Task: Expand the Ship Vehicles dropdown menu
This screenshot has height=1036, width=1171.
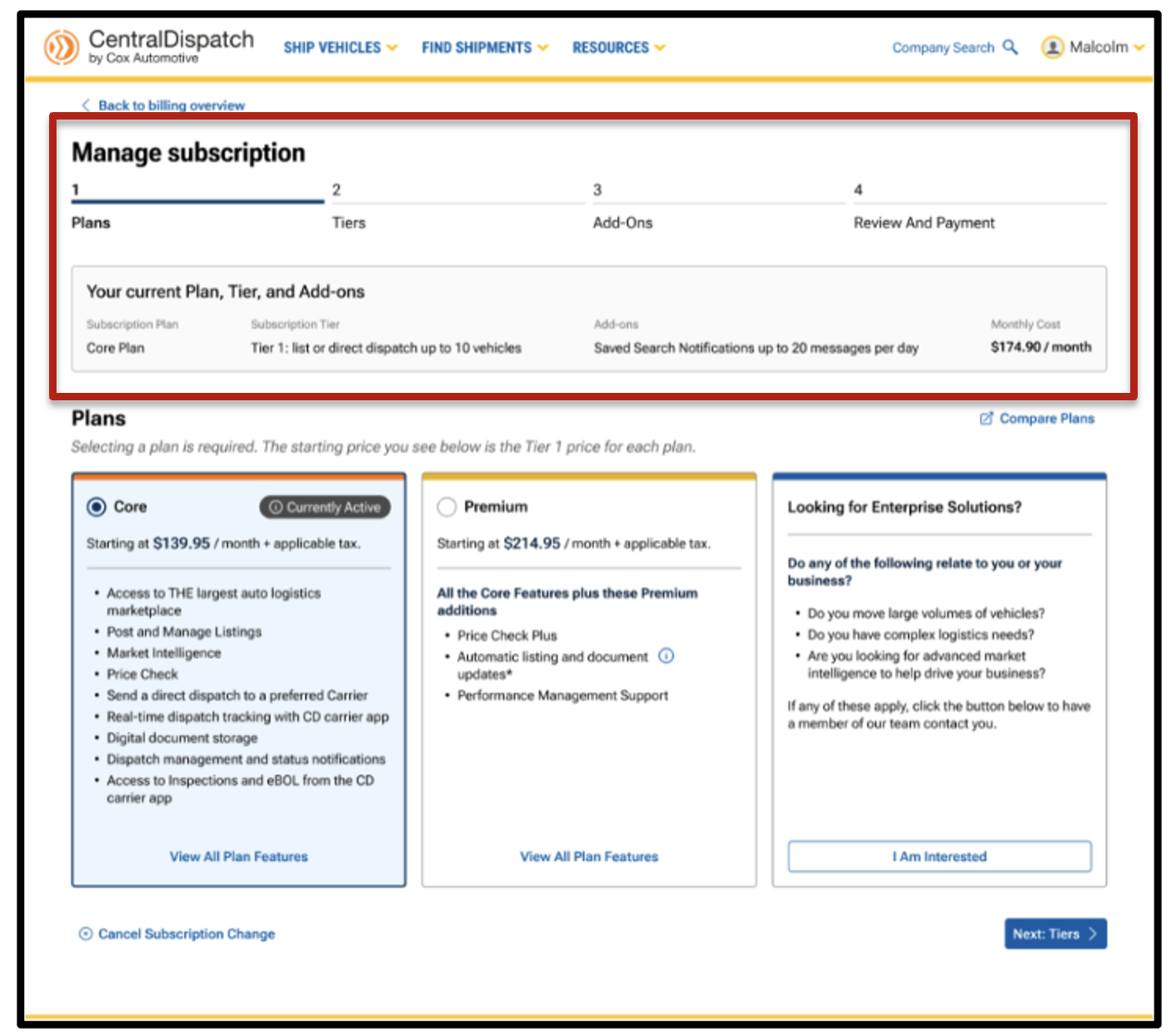Action: 340,47
